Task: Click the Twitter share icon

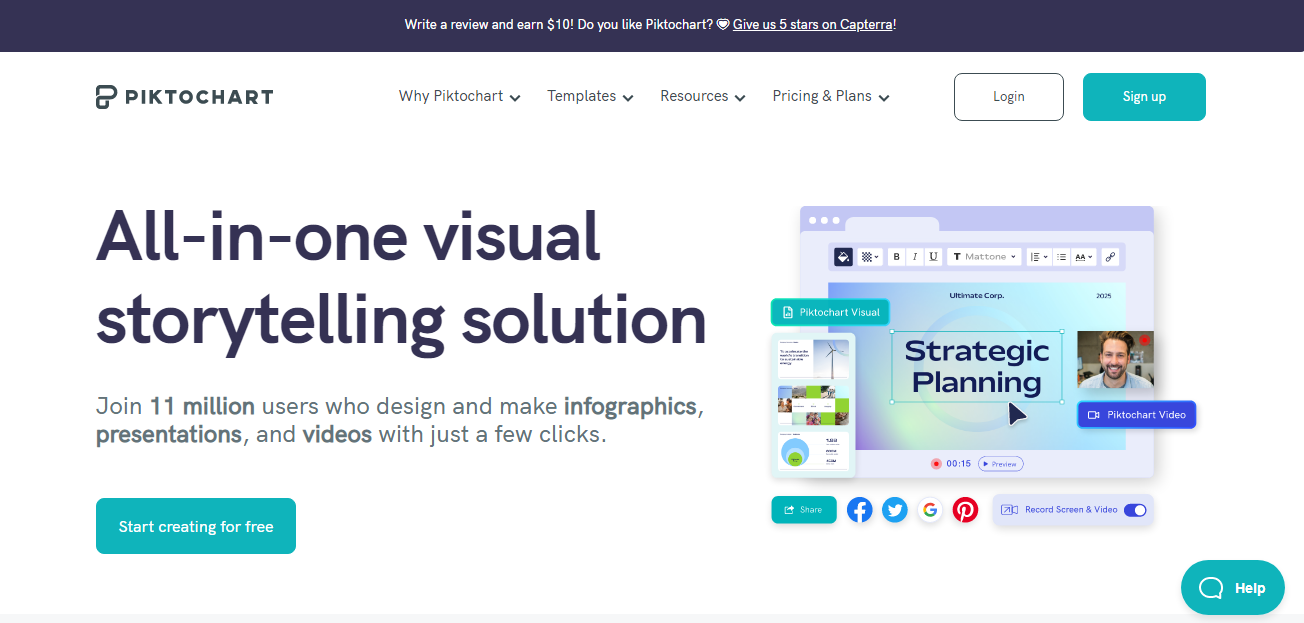Action: (x=895, y=510)
